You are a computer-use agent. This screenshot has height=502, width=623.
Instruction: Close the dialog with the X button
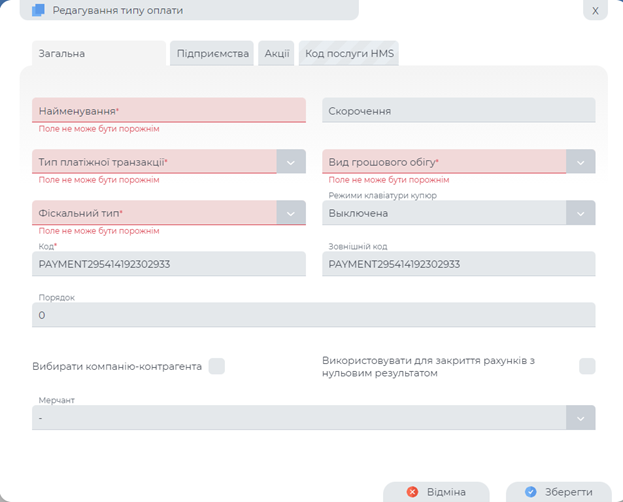595,11
